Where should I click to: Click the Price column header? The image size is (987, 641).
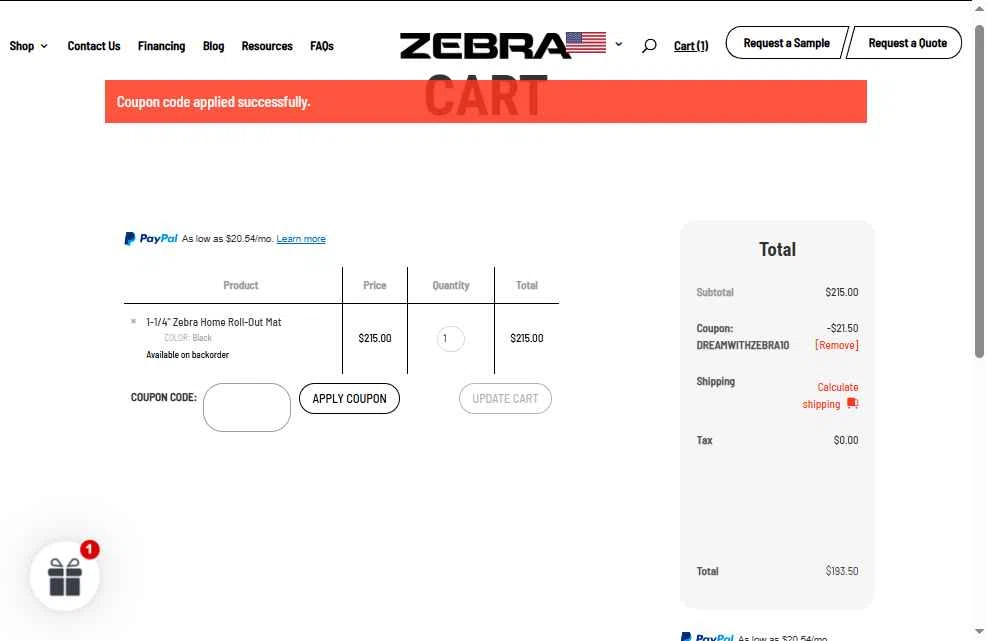pos(375,285)
